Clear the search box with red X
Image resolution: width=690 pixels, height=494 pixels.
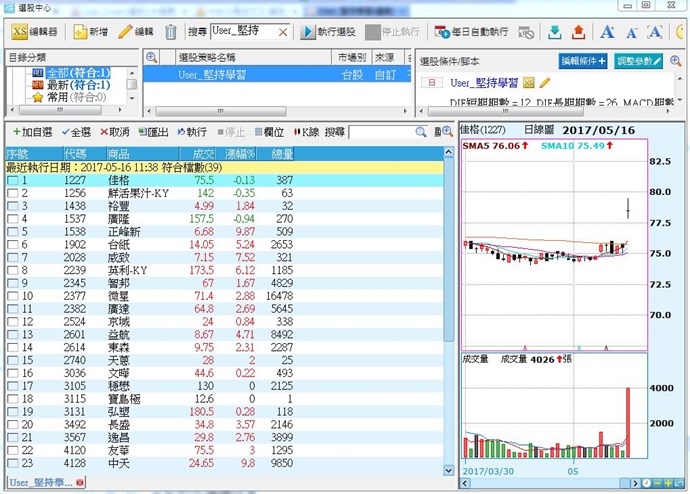click(x=282, y=32)
